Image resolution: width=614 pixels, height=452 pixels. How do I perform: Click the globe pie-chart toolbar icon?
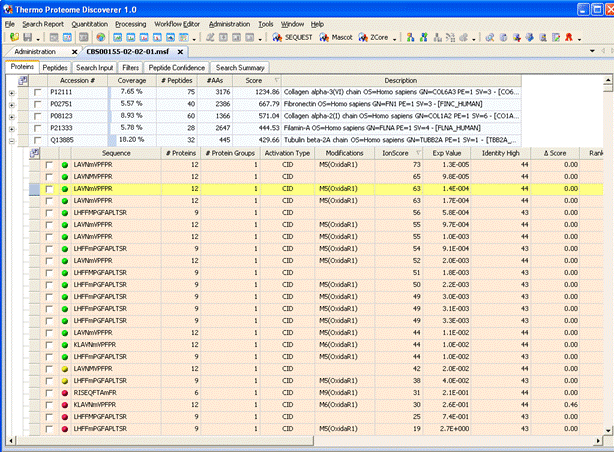point(101,38)
